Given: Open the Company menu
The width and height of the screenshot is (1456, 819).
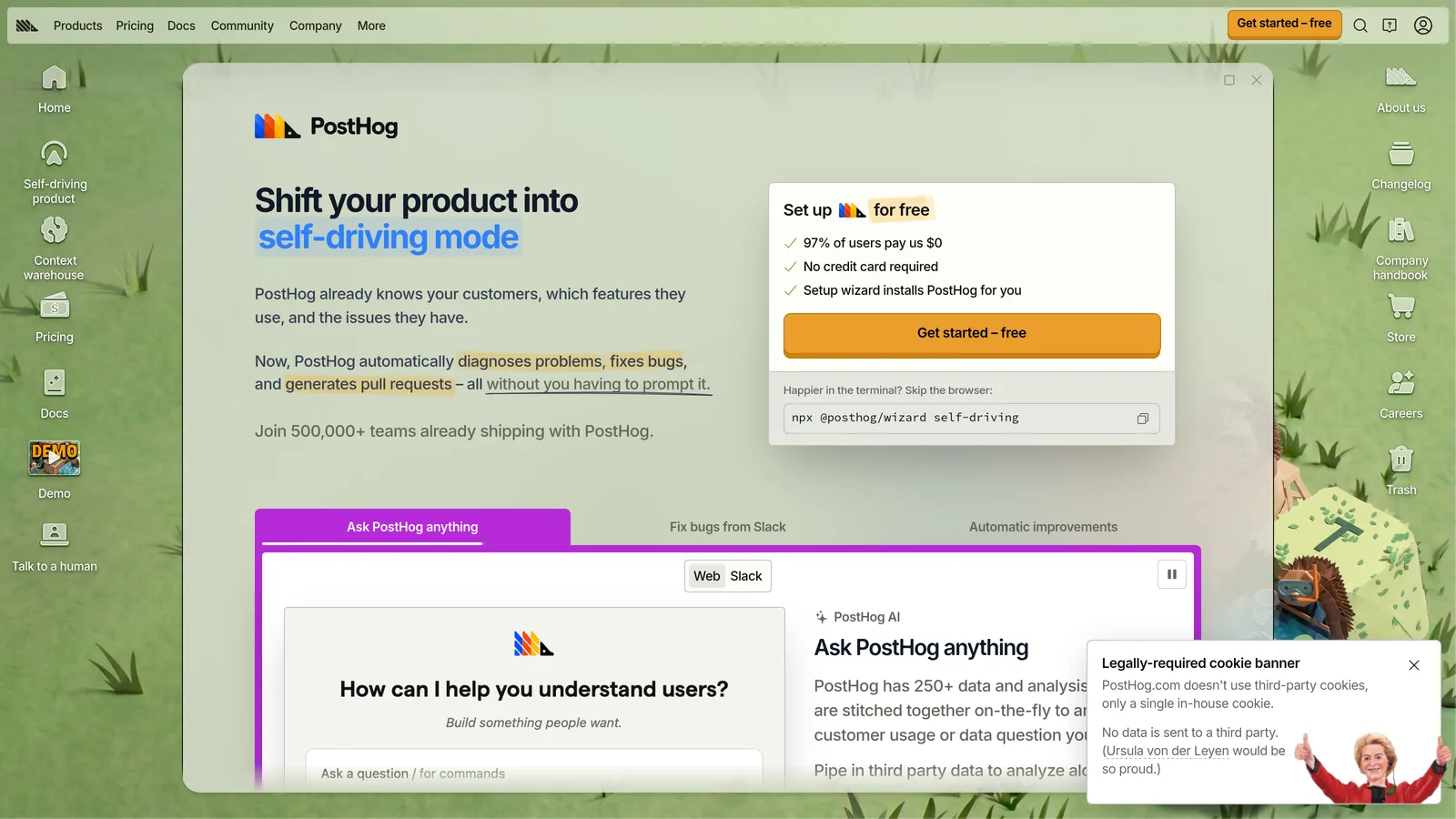Looking at the screenshot, I should [x=316, y=25].
